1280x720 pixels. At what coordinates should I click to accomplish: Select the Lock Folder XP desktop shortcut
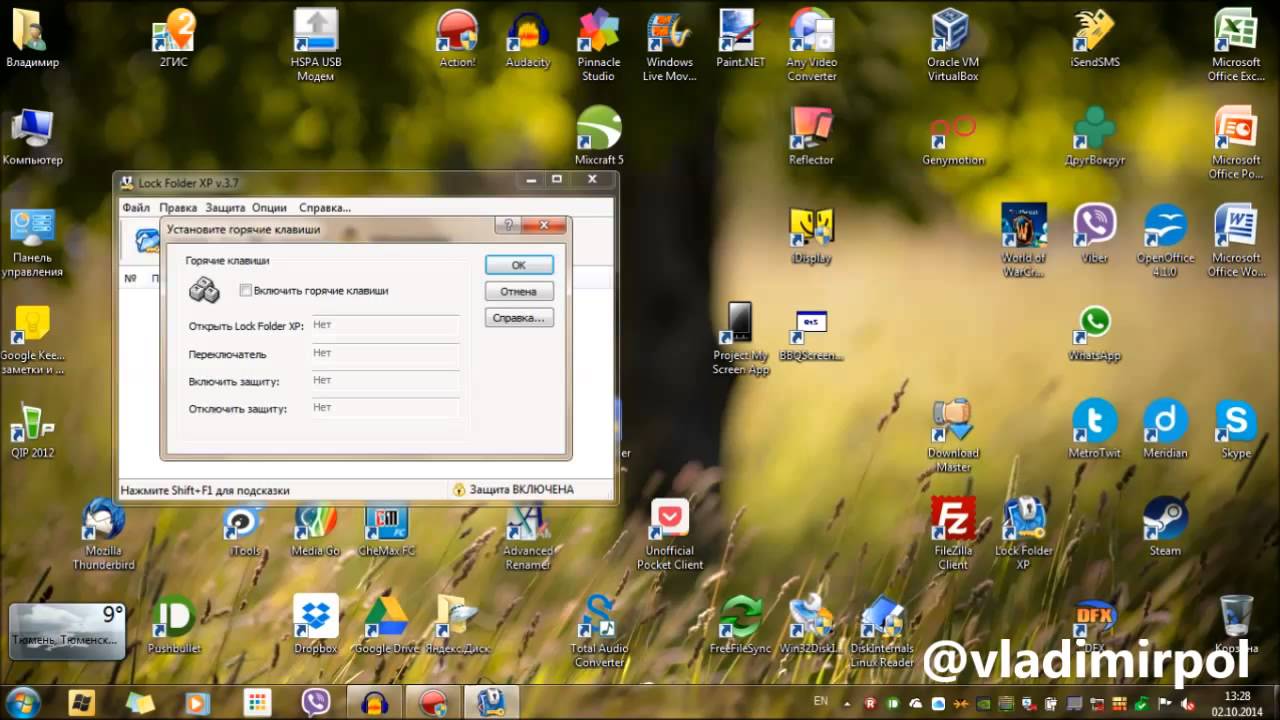coord(1024,535)
